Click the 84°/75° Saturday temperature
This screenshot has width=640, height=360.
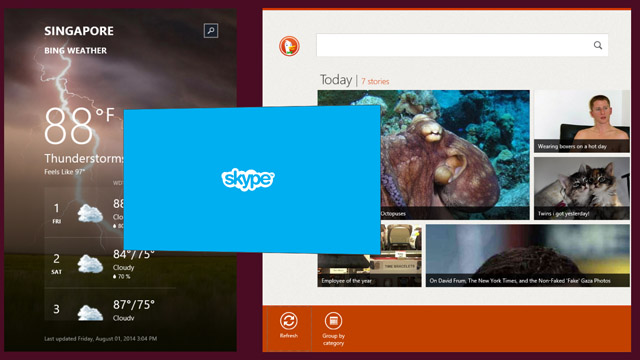pos(134,254)
